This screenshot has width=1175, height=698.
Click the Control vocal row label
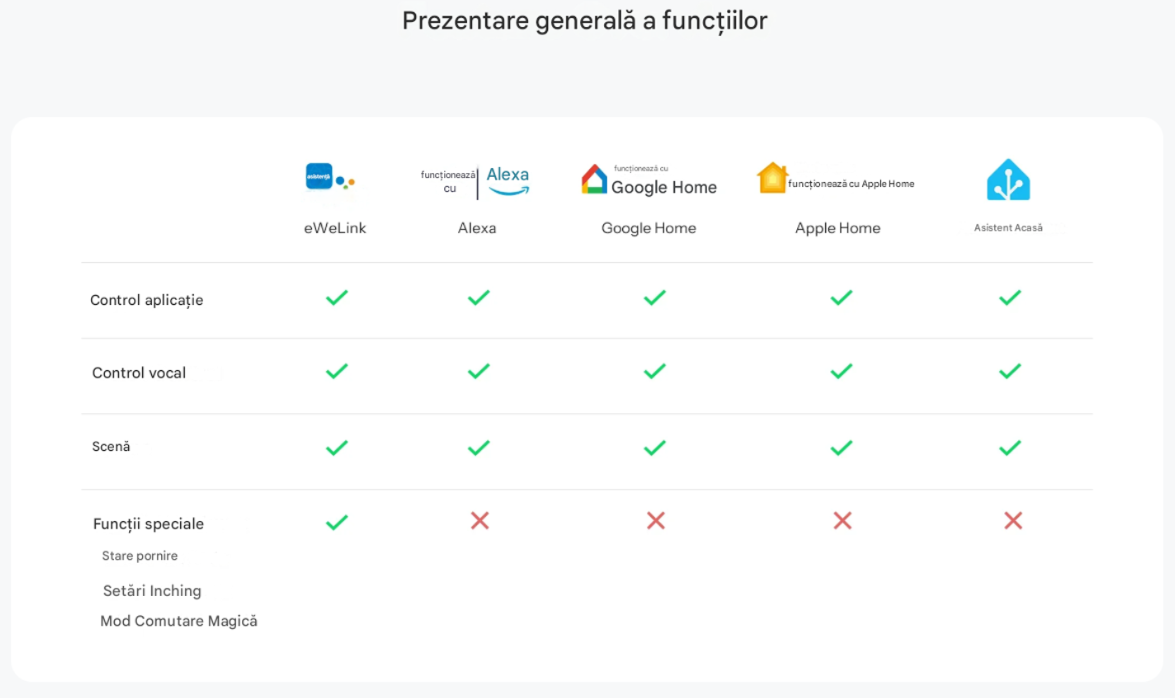pos(139,373)
